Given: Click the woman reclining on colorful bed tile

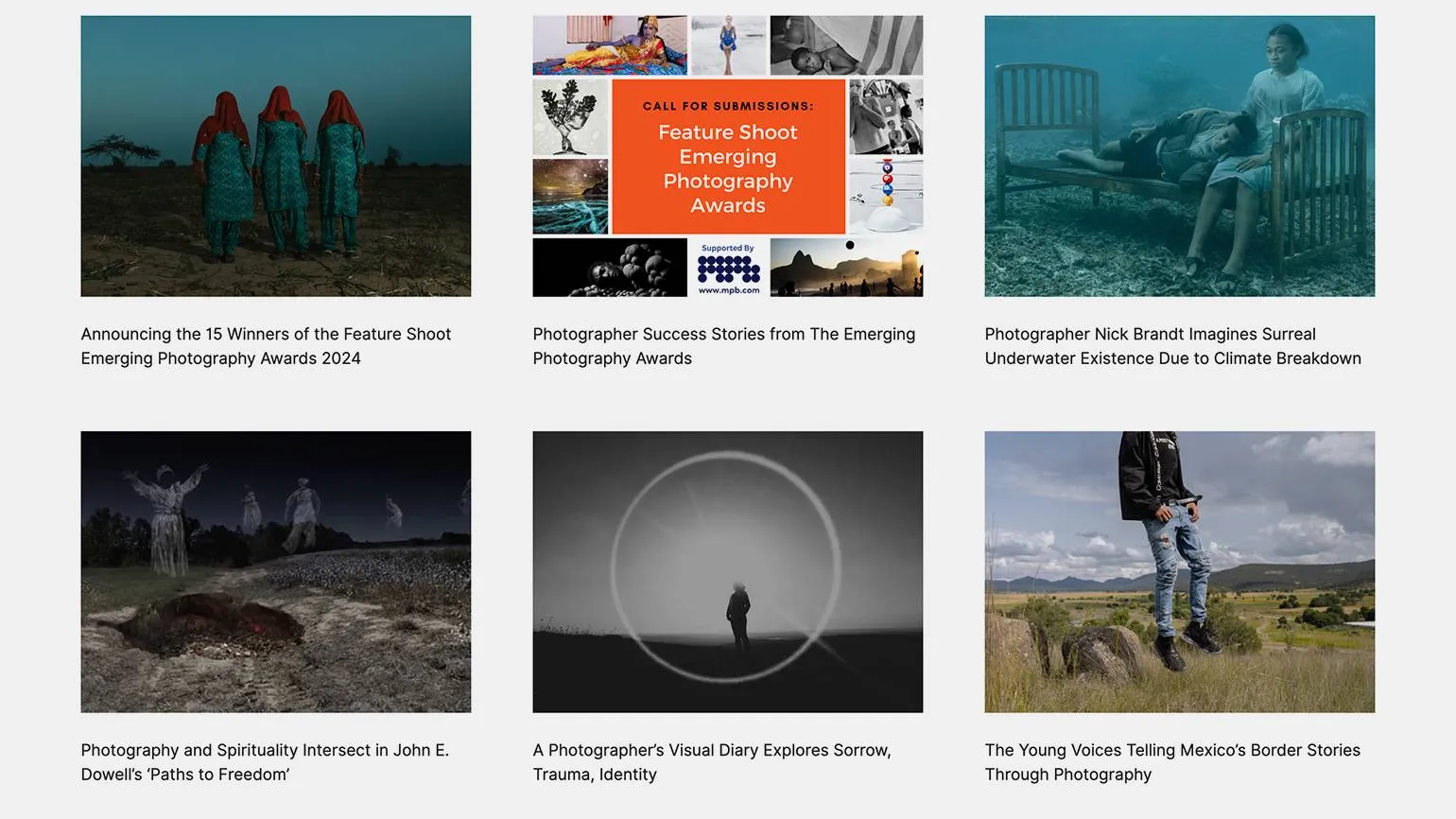Looking at the screenshot, I should coord(610,44).
